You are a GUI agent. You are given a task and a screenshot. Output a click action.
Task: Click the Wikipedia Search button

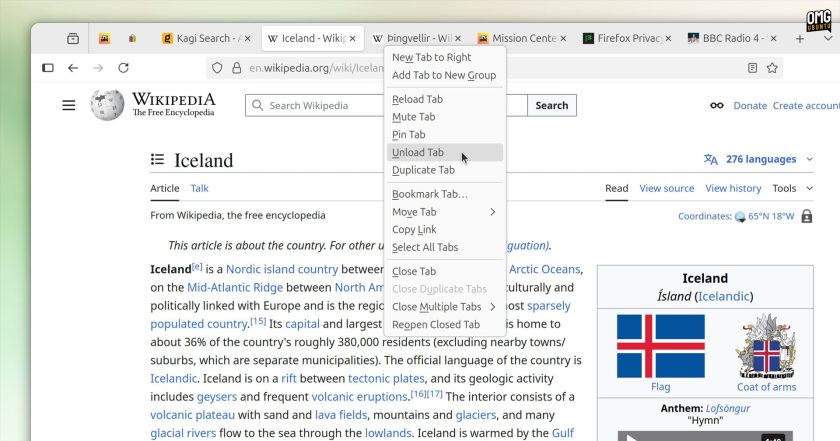click(x=552, y=106)
